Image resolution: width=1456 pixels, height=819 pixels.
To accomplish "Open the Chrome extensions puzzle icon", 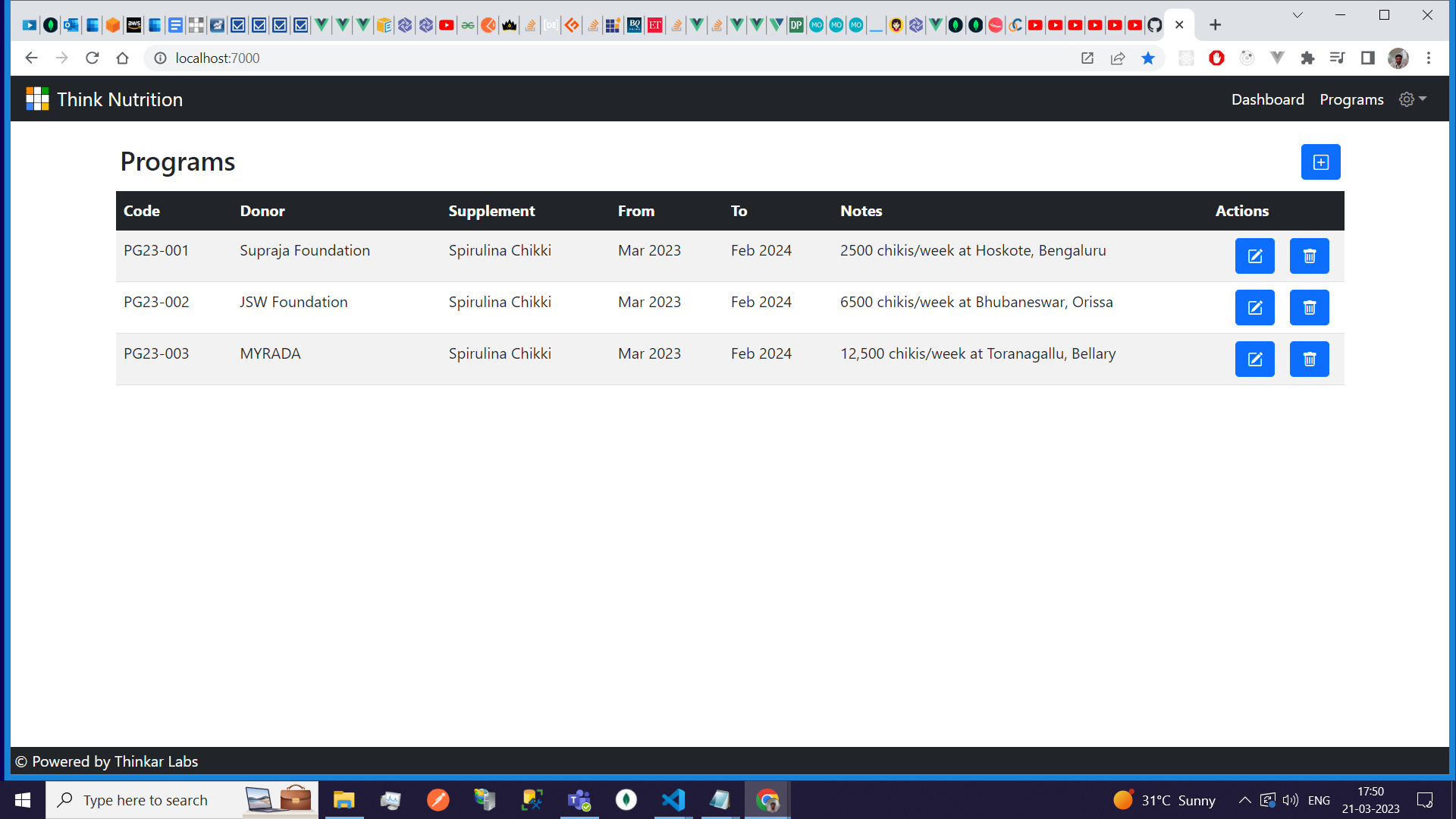I will (x=1307, y=58).
